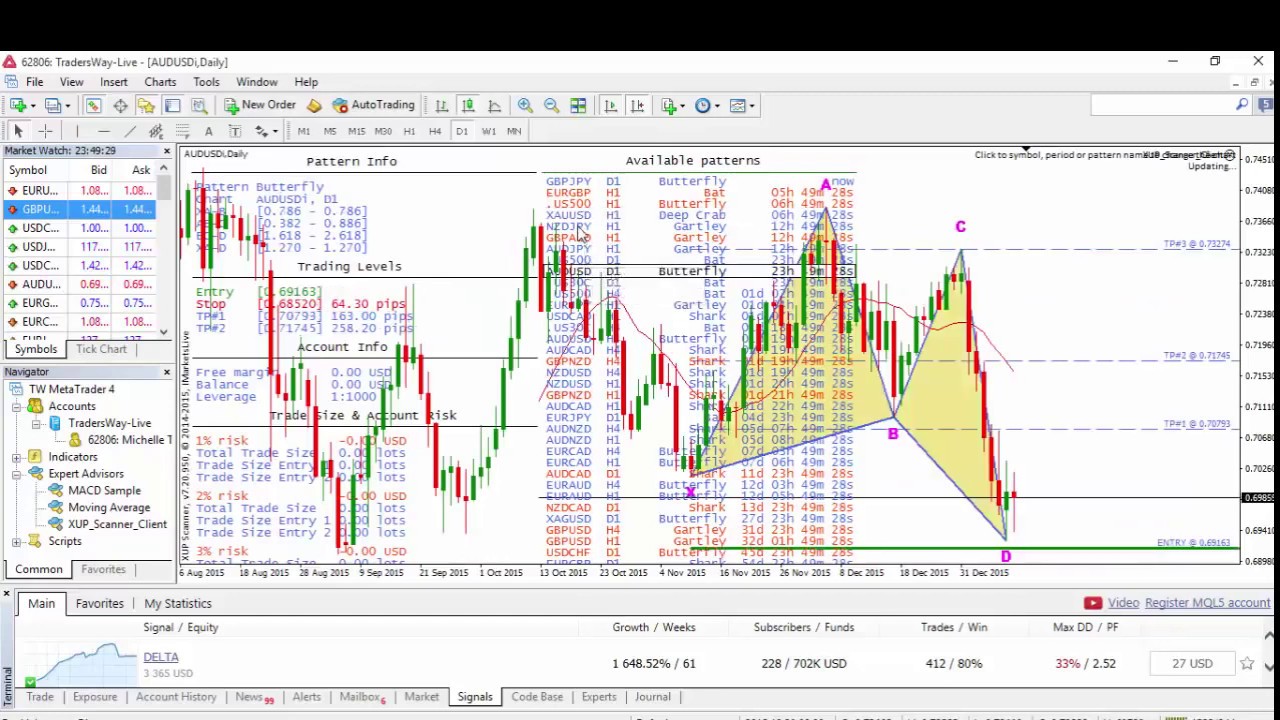Switch to the Tick Chart tab
The width and height of the screenshot is (1280, 720).
click(x=101, y=349)
